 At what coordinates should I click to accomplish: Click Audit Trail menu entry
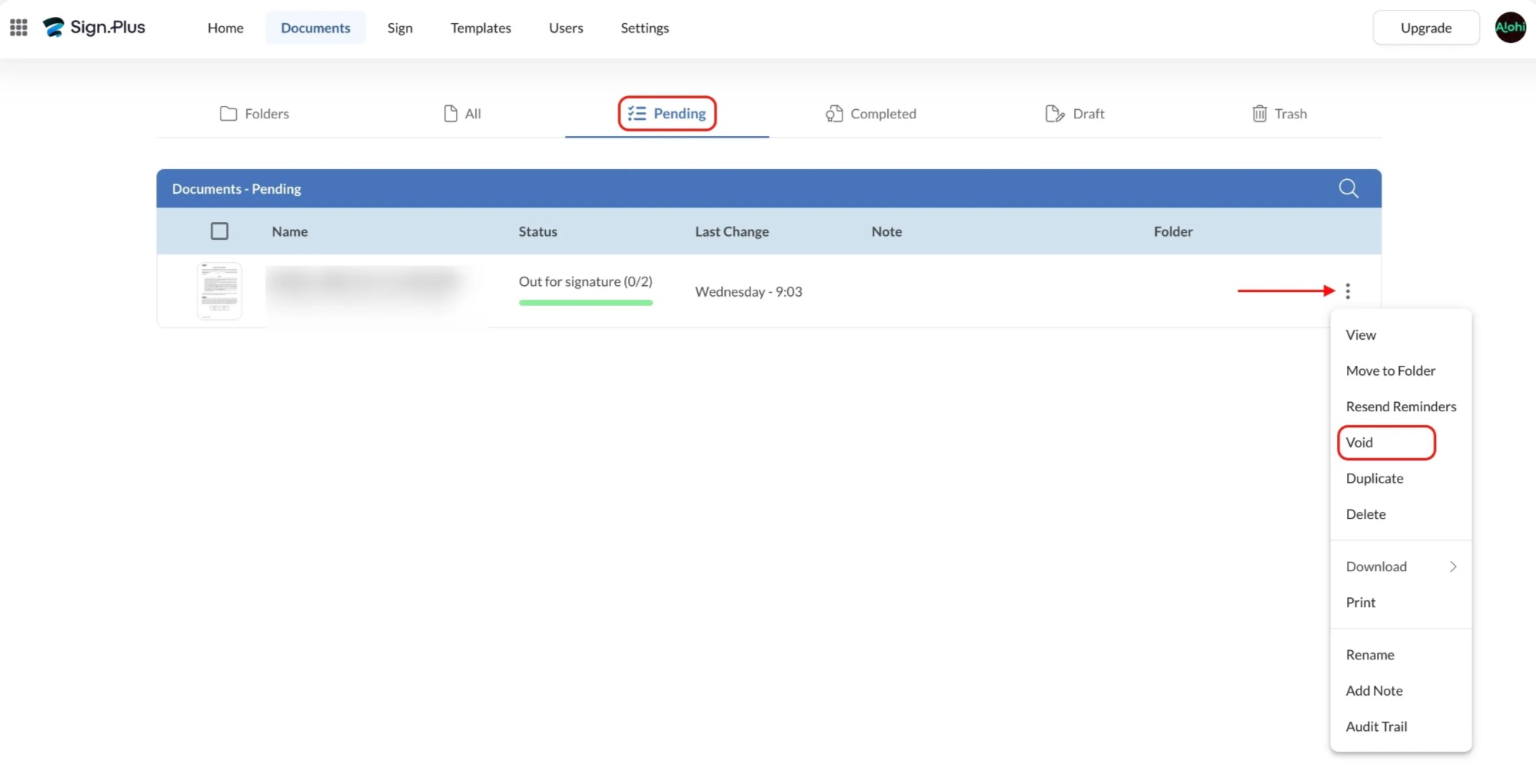[1376, 726]
